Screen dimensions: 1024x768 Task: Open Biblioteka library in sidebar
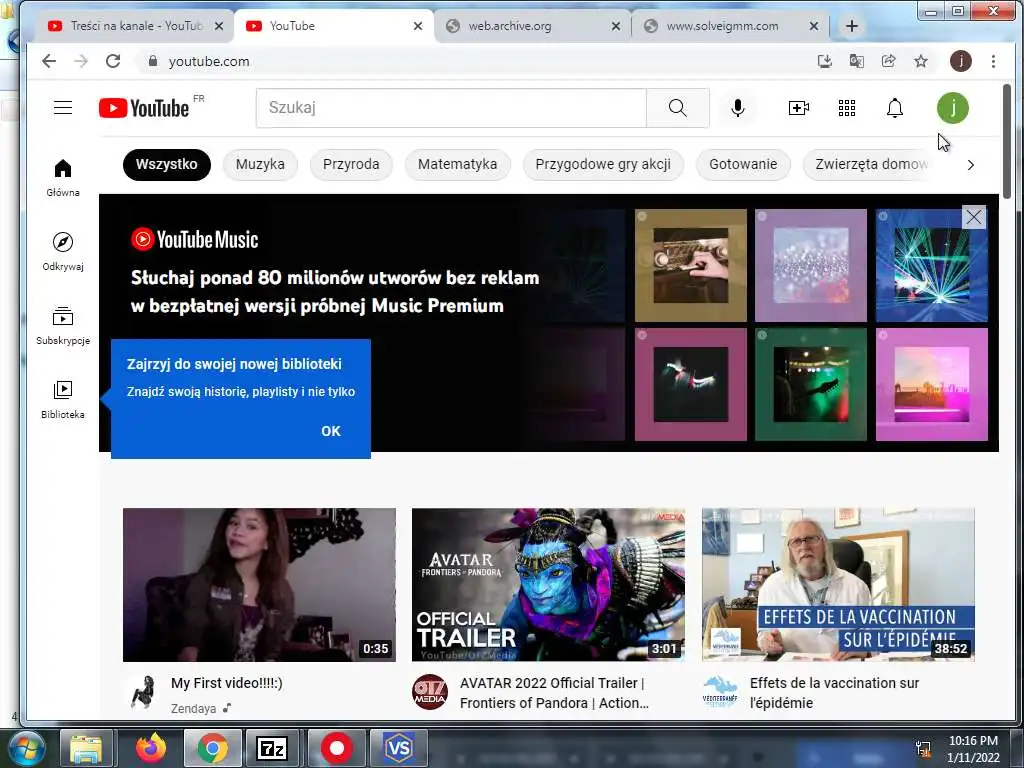pos(63,399)
